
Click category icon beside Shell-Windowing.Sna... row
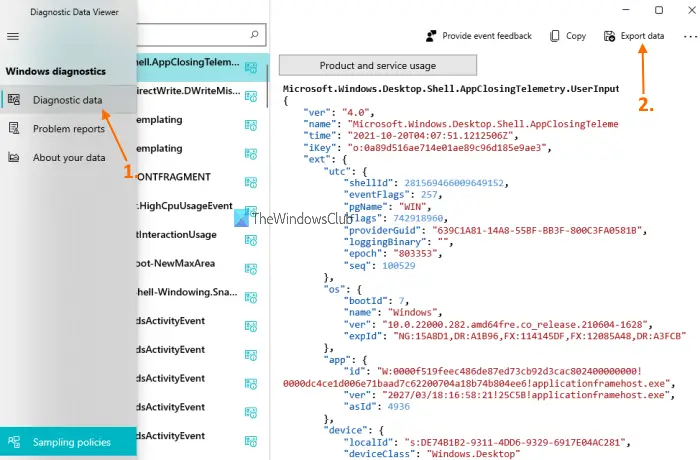[251, 297]
